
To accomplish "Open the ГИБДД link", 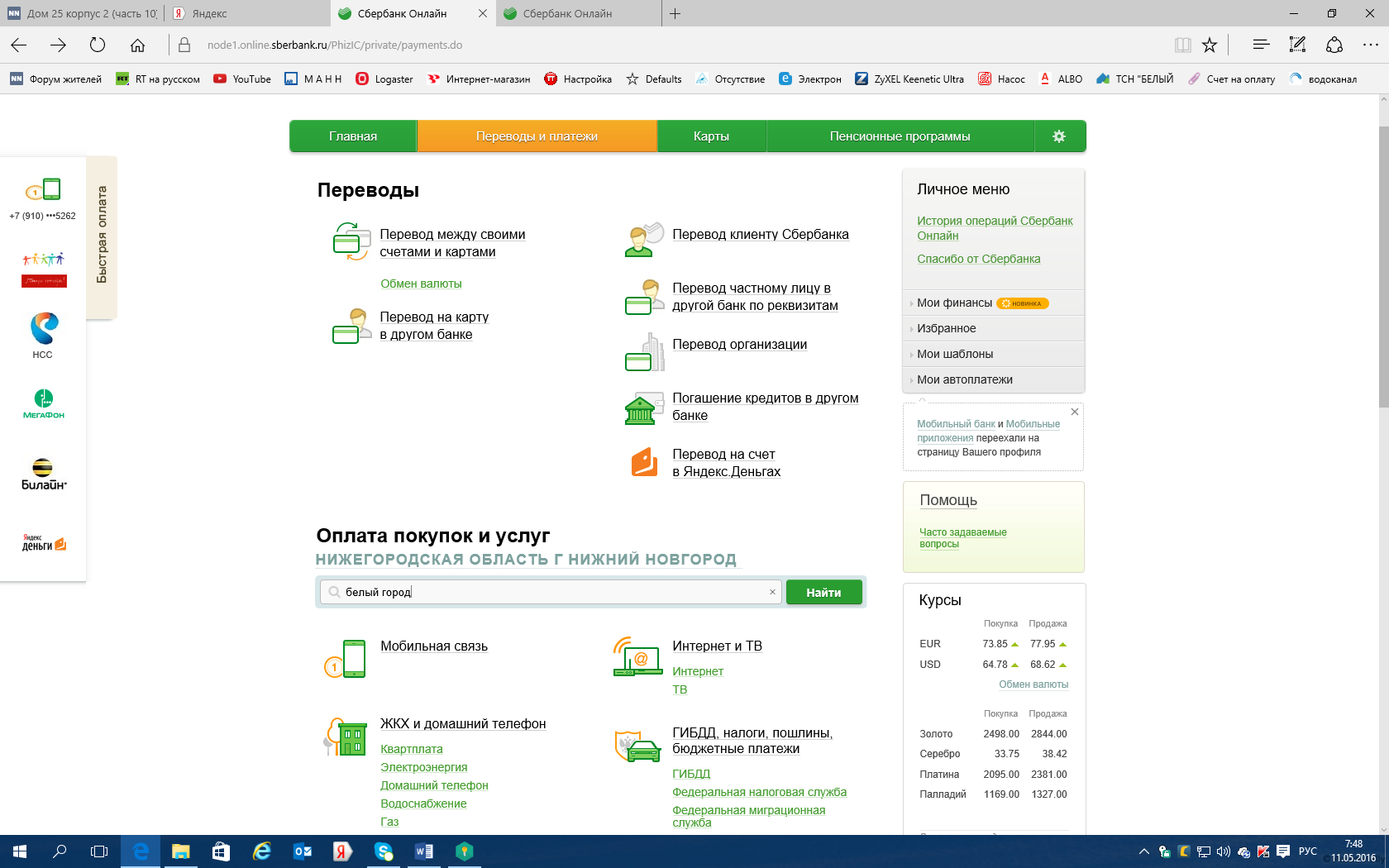I will tap(691, 774).
